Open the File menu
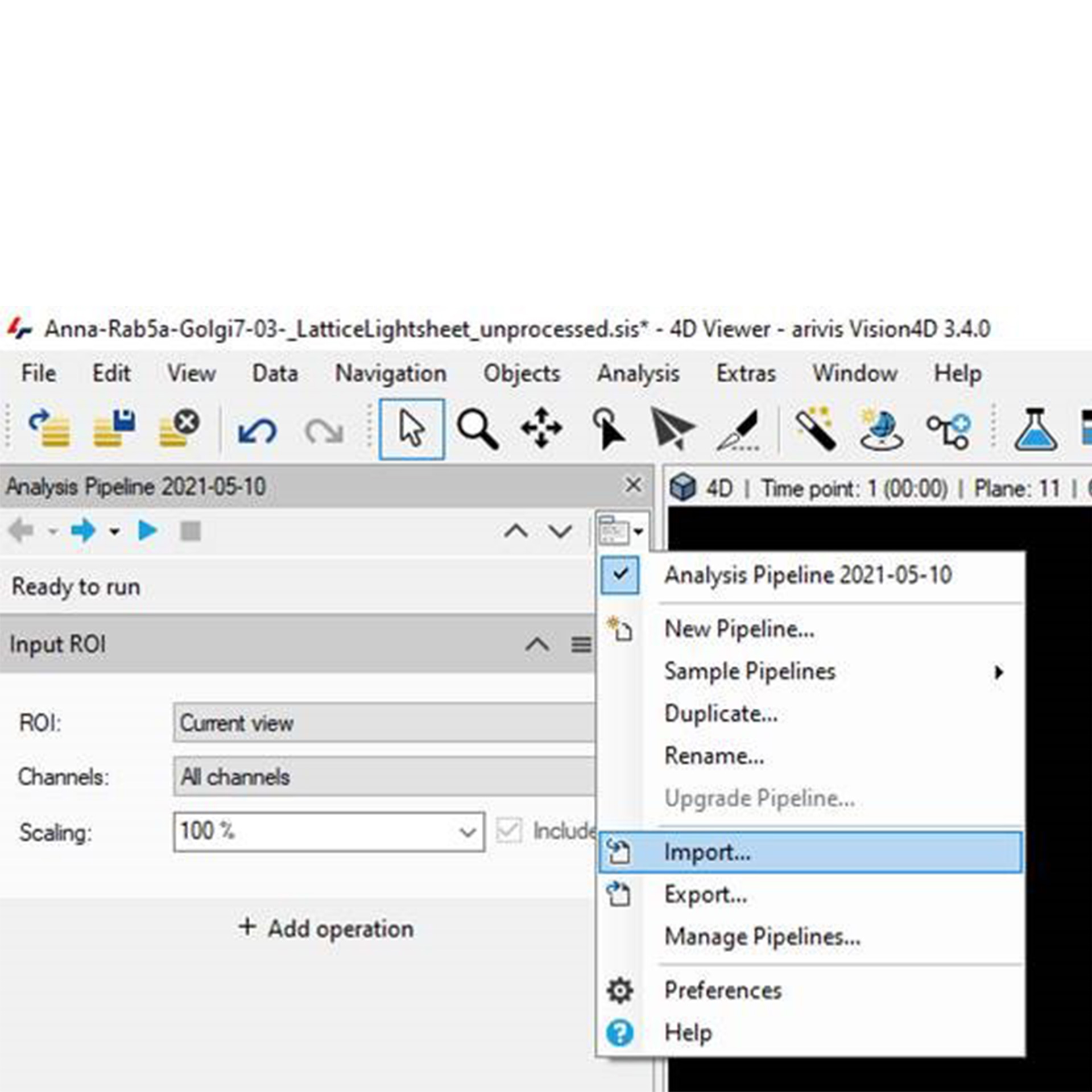This screenshot has width=1092, height=1092. pyautogui.click(x=39, y=374)
